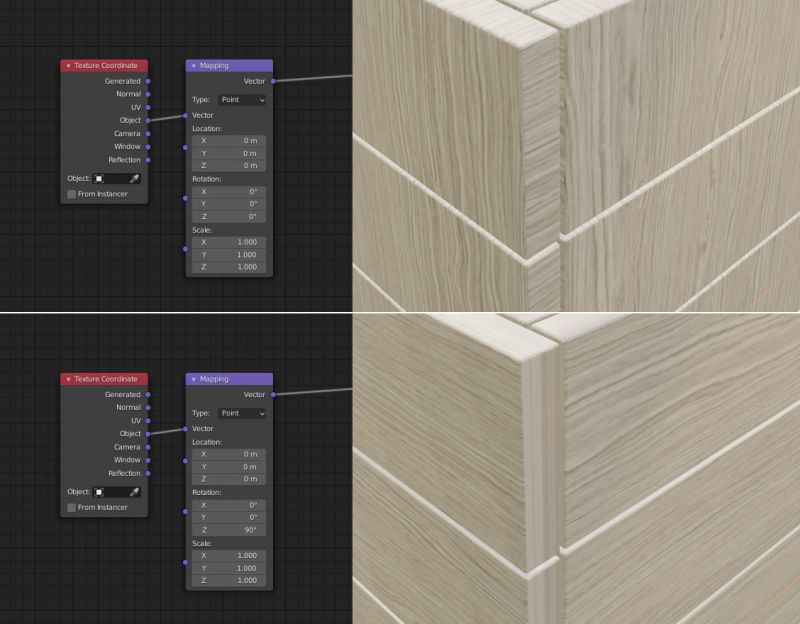Adjust the Rotation Z slider on bottom Mapping node
The height and width of the screenshot is (624, 800).
coord(228,527)
